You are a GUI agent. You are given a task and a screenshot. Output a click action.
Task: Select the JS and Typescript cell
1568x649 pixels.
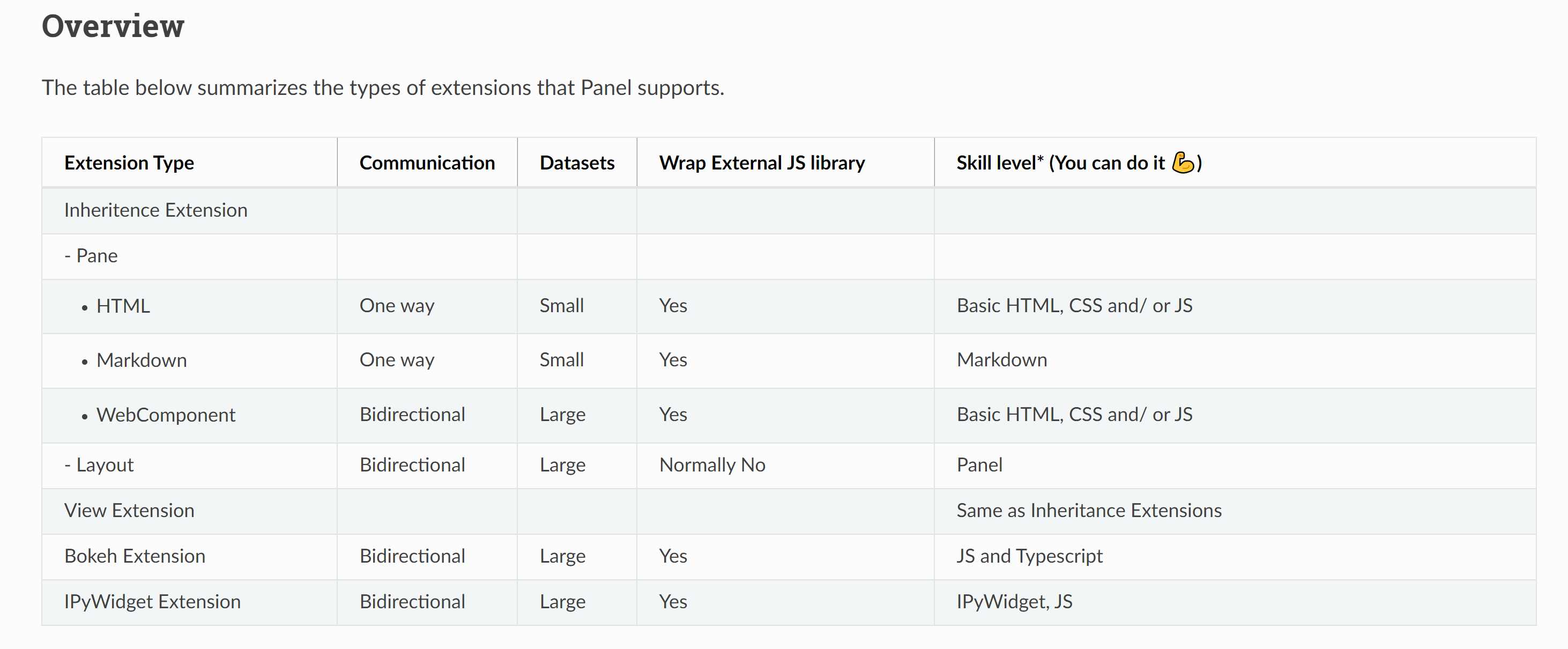pos(1029,556)
